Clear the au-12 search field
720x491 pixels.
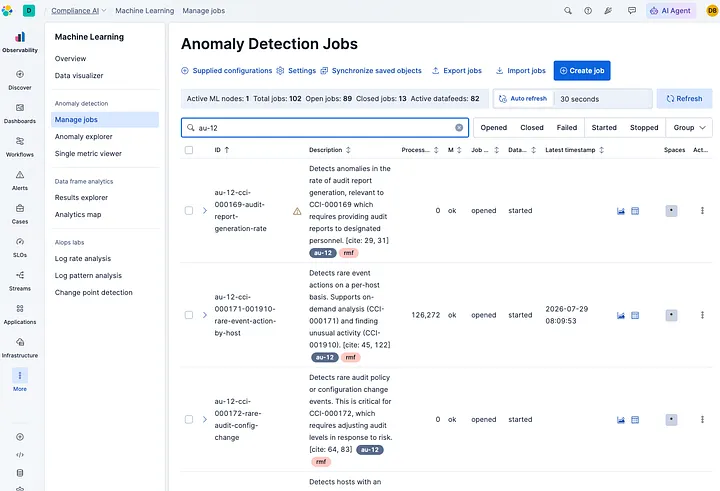tap(459, 128)
